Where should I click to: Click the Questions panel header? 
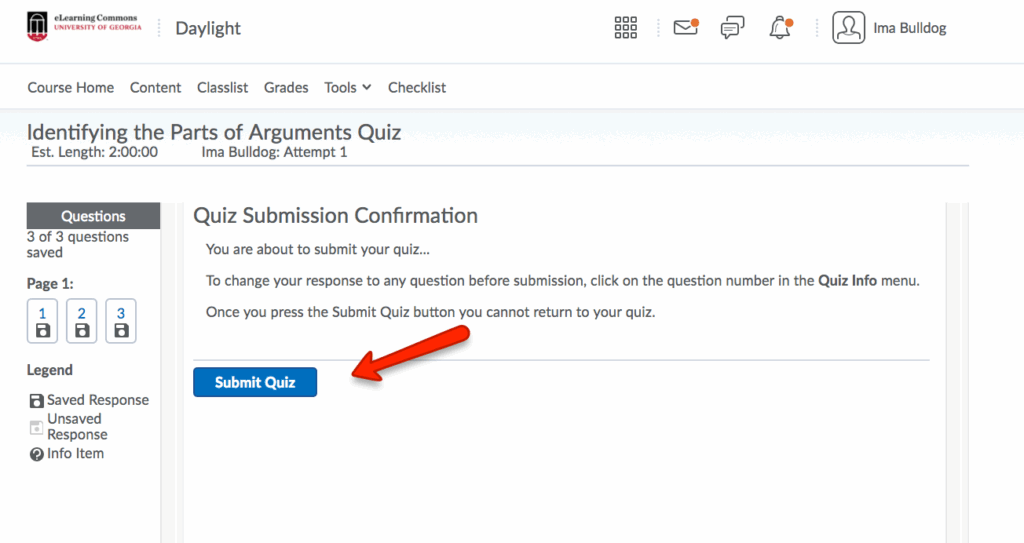pyautogui.click(x=93, y=216)
